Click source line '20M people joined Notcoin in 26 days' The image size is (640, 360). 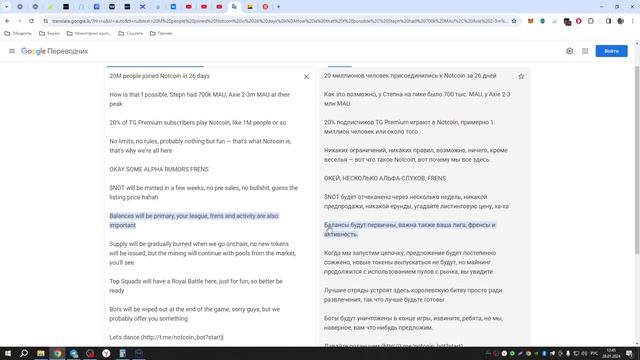click(x=159, y=76)
